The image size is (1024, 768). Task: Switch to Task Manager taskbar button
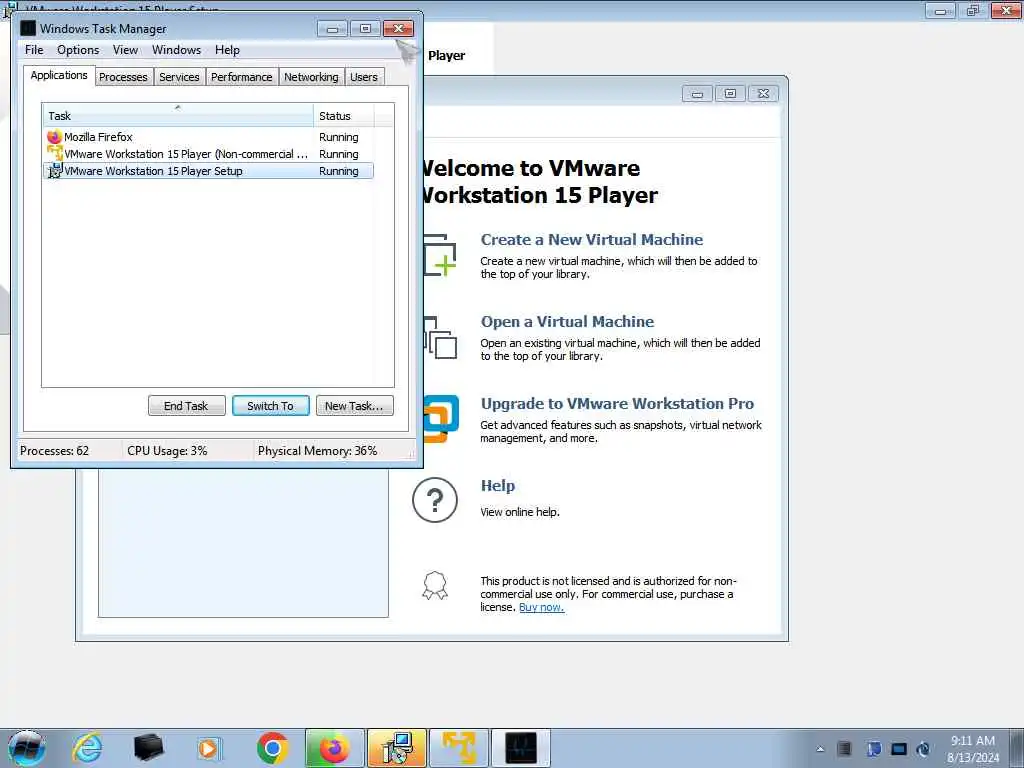(520, 748)
